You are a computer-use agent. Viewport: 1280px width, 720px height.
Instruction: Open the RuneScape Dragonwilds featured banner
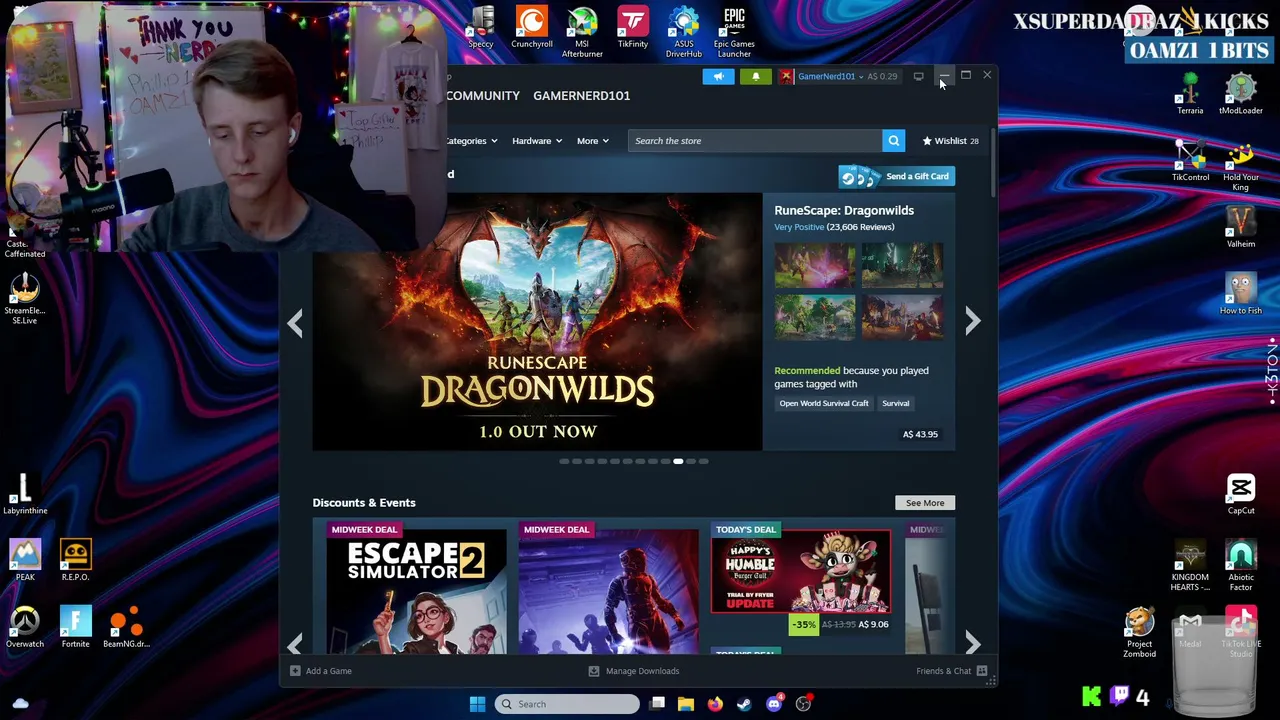pyautogui.click(x=537, y=322)
